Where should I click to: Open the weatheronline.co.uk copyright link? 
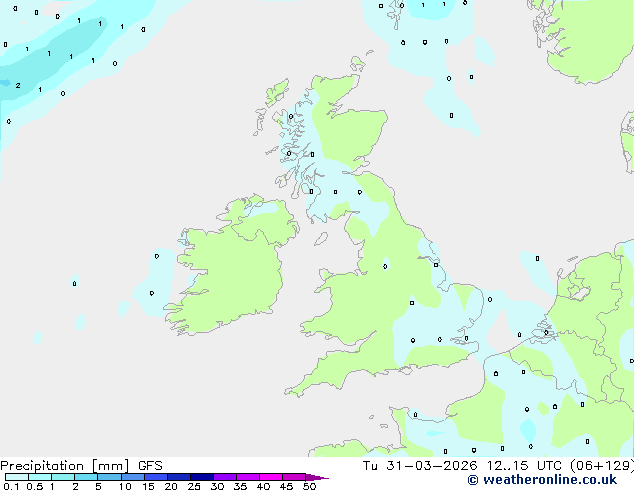(x=542, y=480)
